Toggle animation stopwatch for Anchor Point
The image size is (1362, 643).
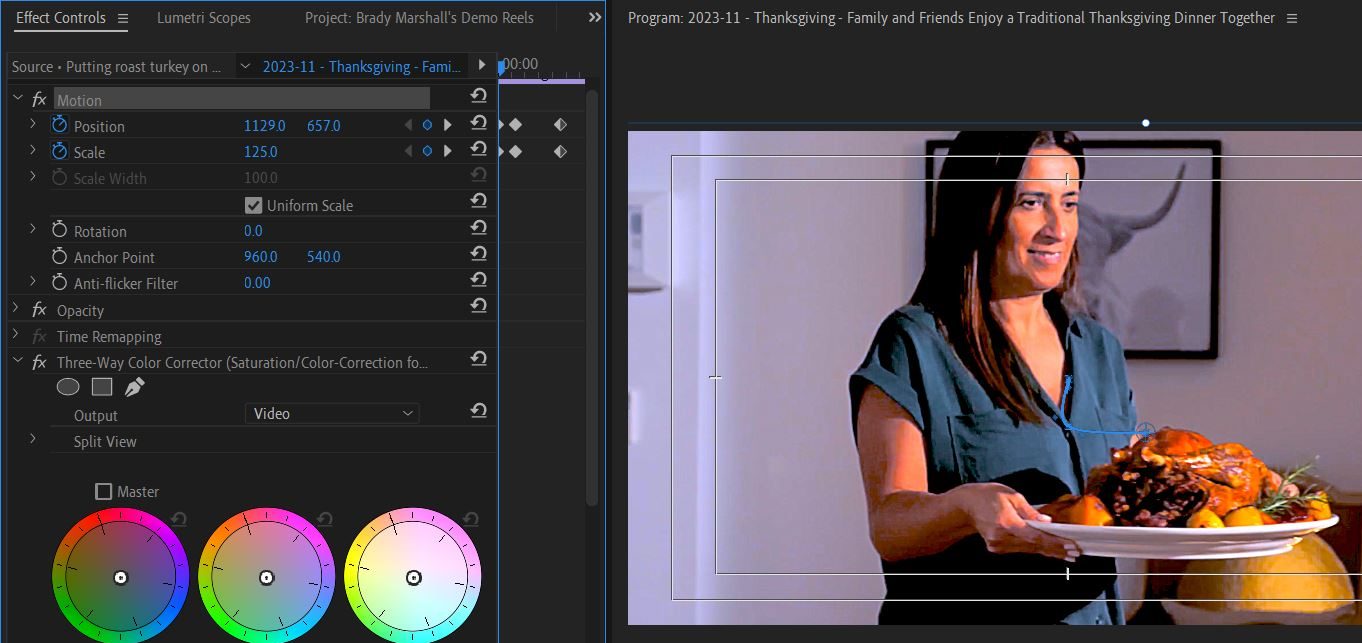pyautogui.click(x=59, y=256)
